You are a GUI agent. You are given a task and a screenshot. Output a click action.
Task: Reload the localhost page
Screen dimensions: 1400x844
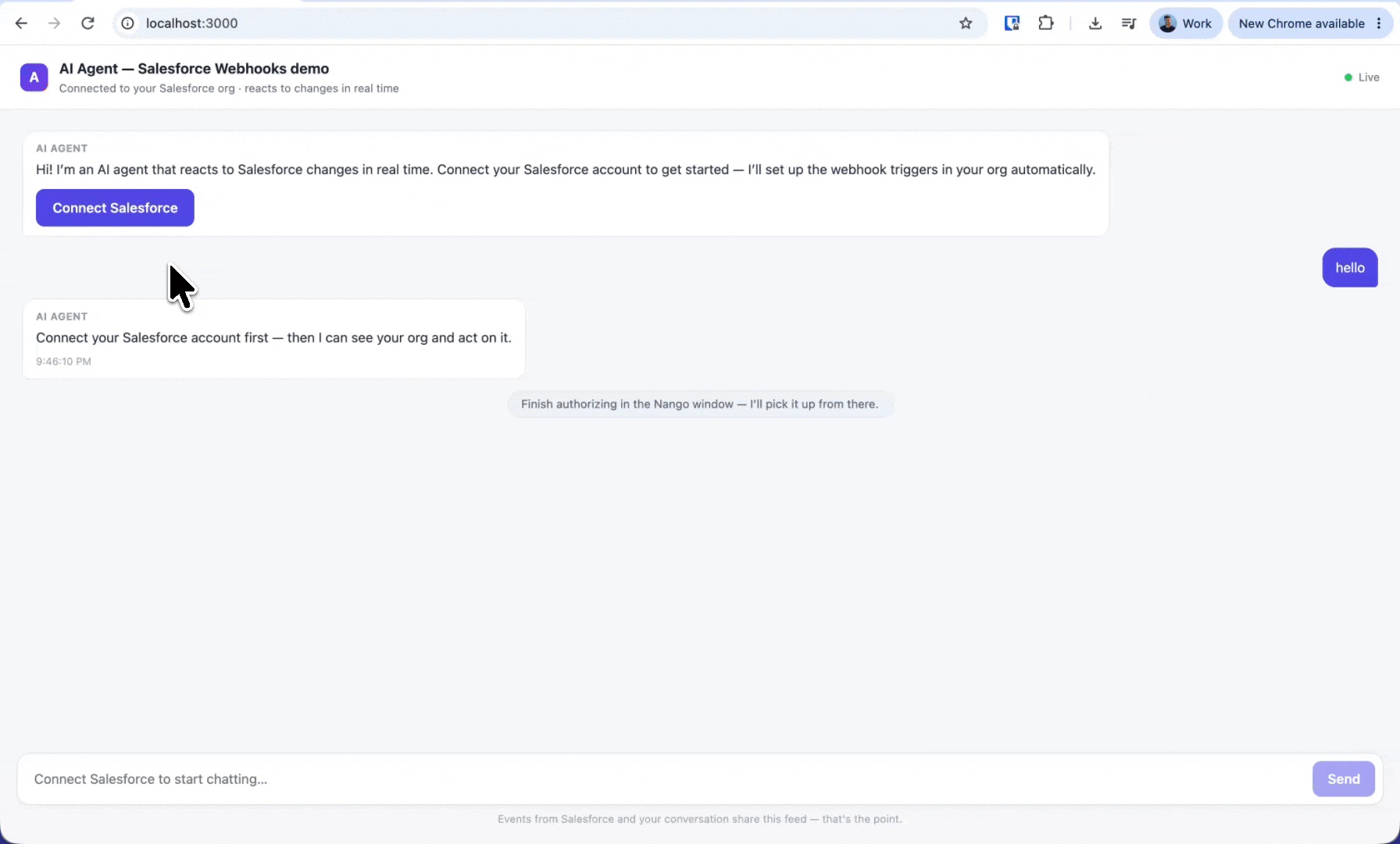pos(87,23)
